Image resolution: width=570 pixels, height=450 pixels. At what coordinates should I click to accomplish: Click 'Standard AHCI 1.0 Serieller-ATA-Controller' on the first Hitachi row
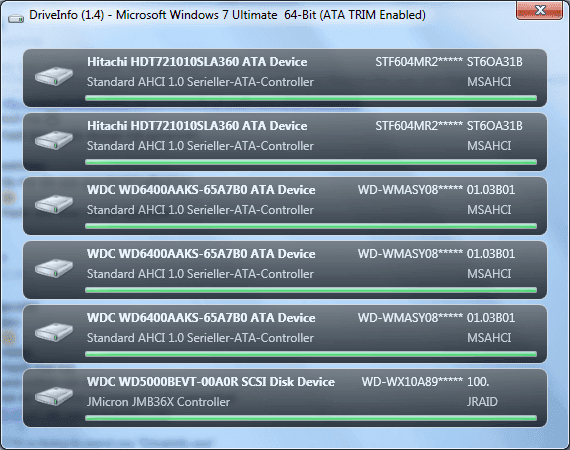coord(200,82)
